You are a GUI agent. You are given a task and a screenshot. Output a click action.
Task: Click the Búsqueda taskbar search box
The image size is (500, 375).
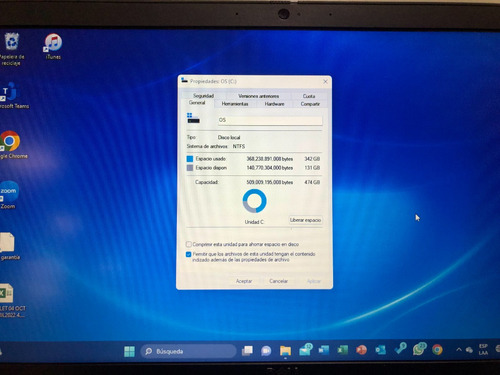[189, 351]
